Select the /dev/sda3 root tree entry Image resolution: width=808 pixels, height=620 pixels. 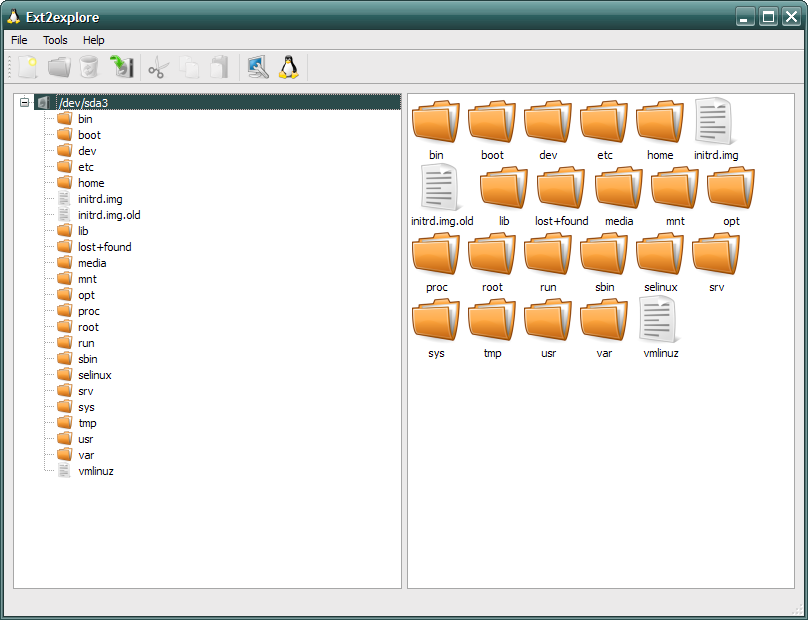tap(83, 102)
